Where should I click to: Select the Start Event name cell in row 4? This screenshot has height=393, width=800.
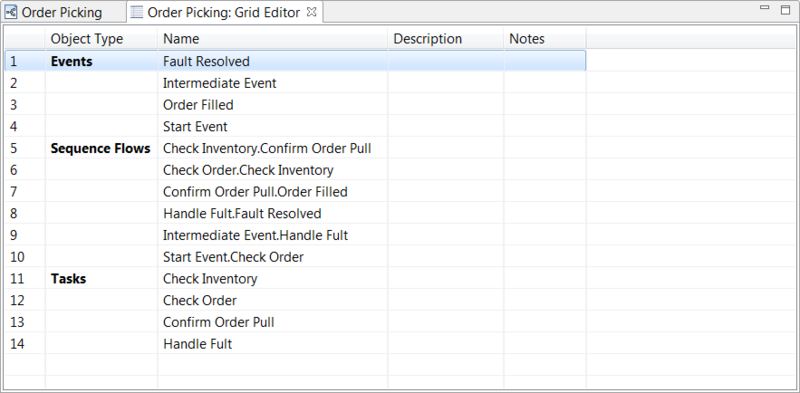[x=272, y=127]
